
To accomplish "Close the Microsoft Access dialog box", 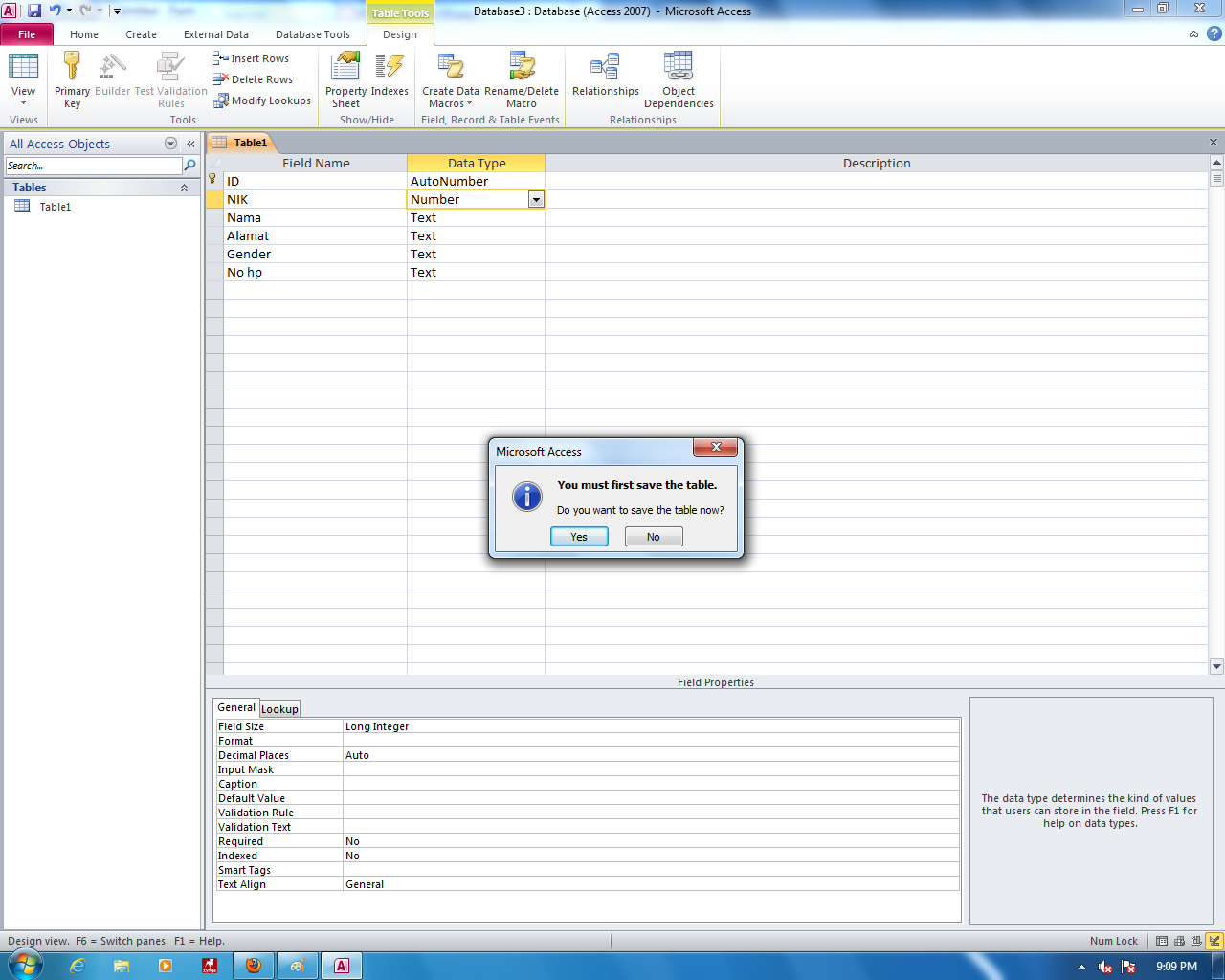I will [716, 447].
